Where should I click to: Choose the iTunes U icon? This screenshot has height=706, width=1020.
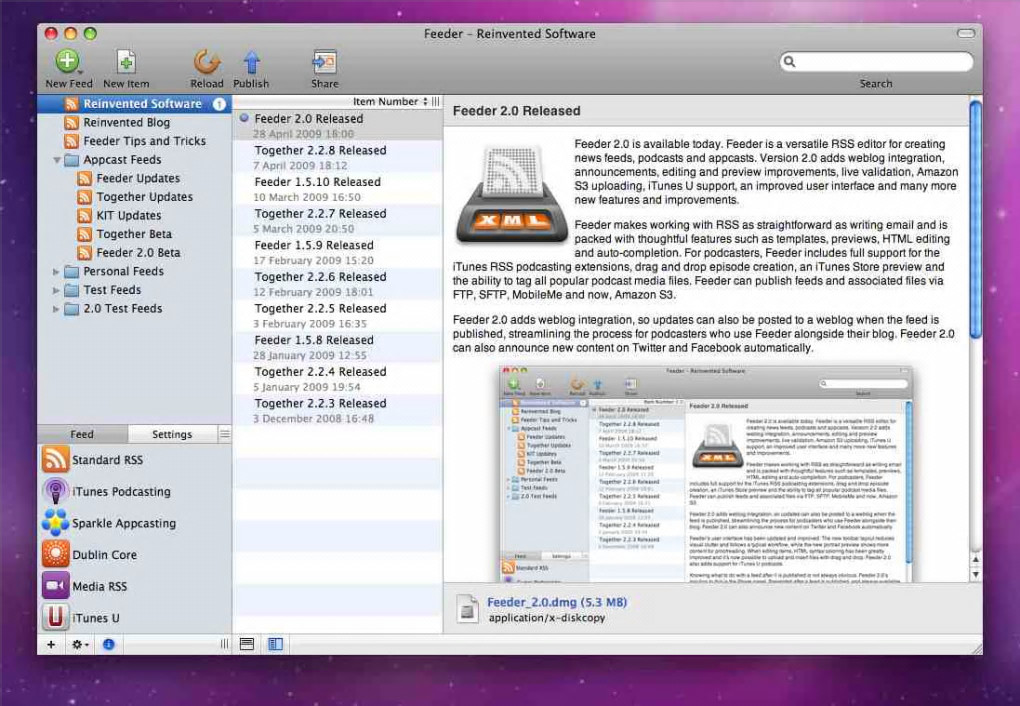(55, 617)
